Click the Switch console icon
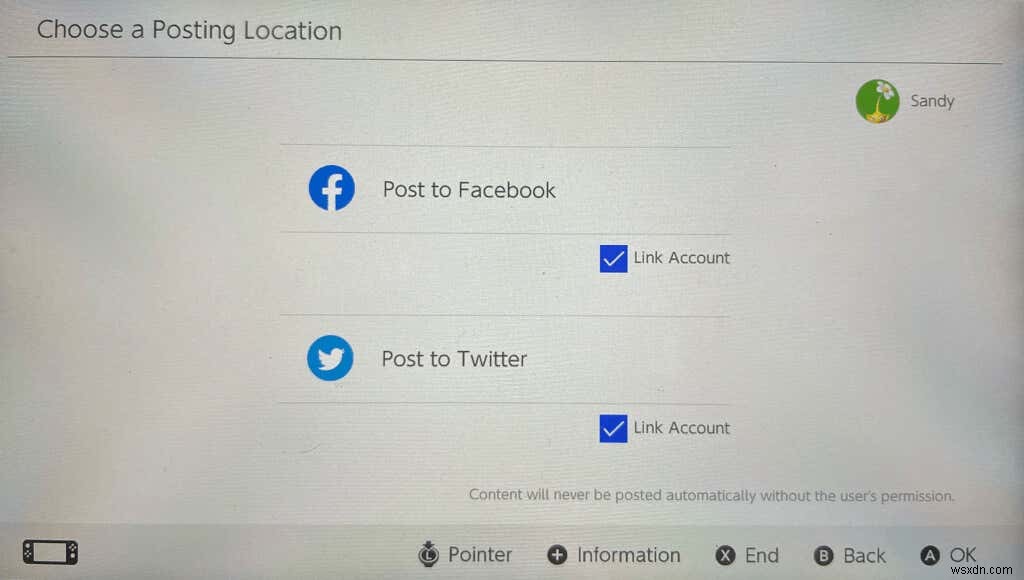 pos(50,552)
